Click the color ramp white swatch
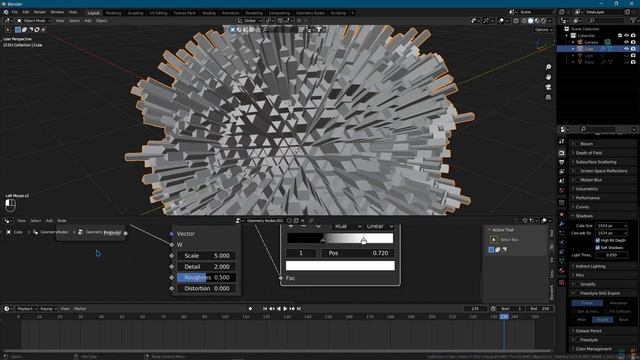Image resolution: width=640 pixels, height=360 pixels. click(340, 266)
